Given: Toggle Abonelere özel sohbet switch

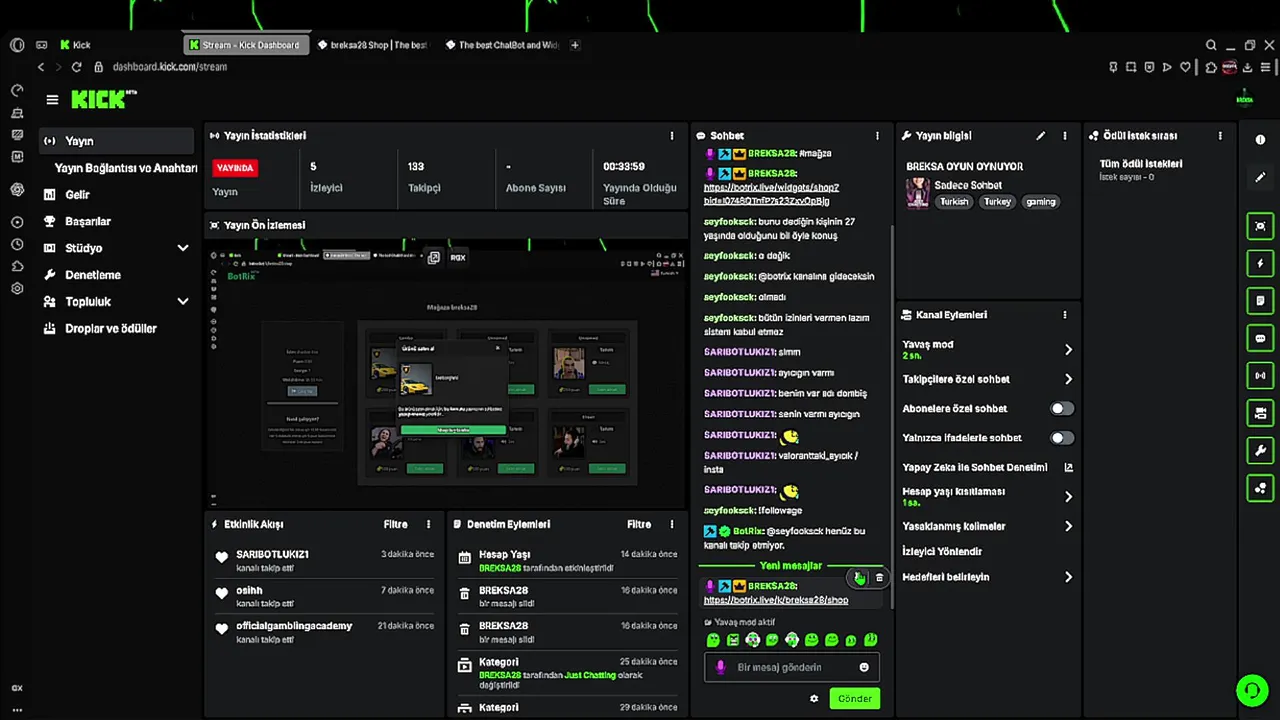Looking at the screenshot, I should coord(1062,409).
